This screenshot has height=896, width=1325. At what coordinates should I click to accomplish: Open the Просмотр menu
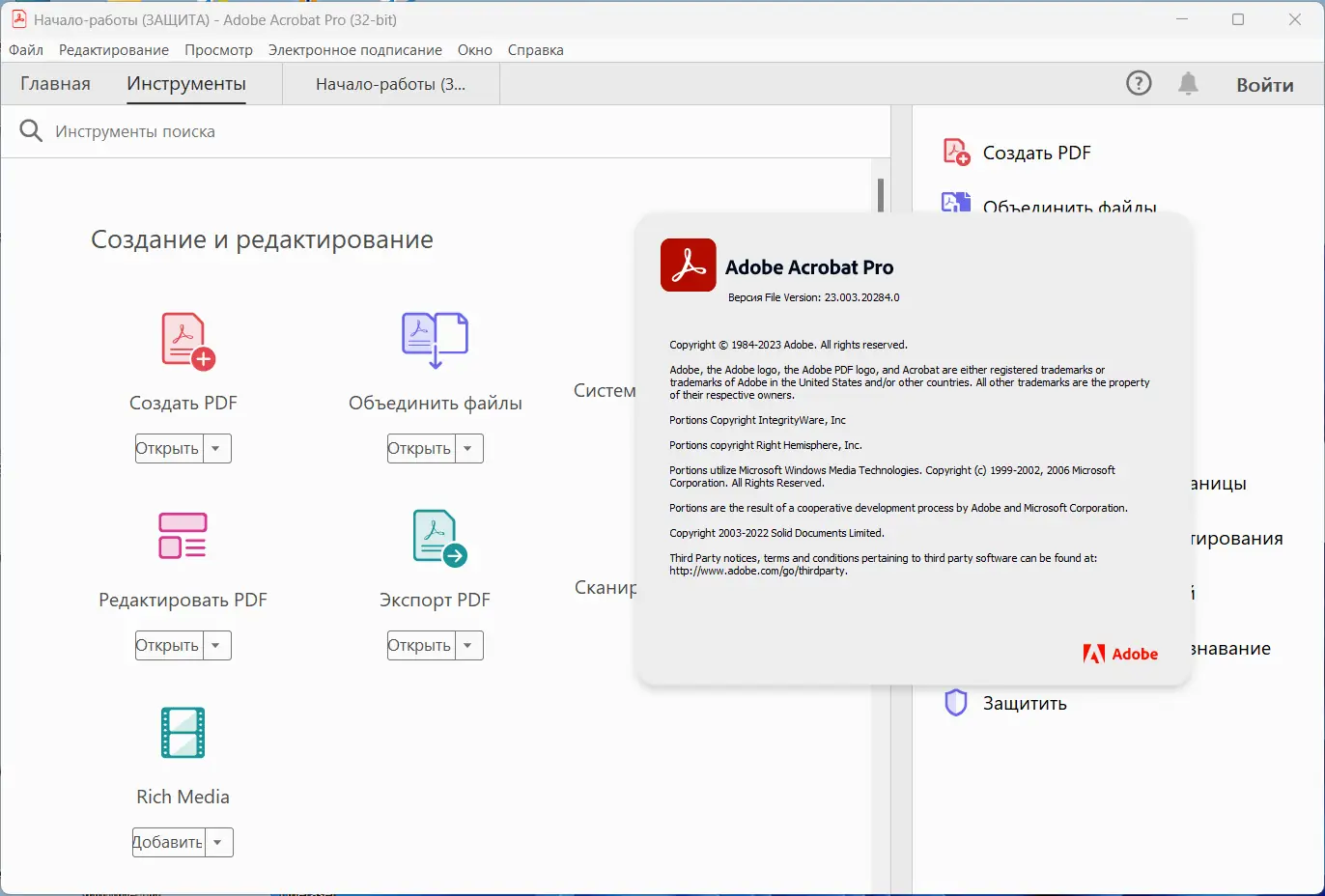[218, 50]
